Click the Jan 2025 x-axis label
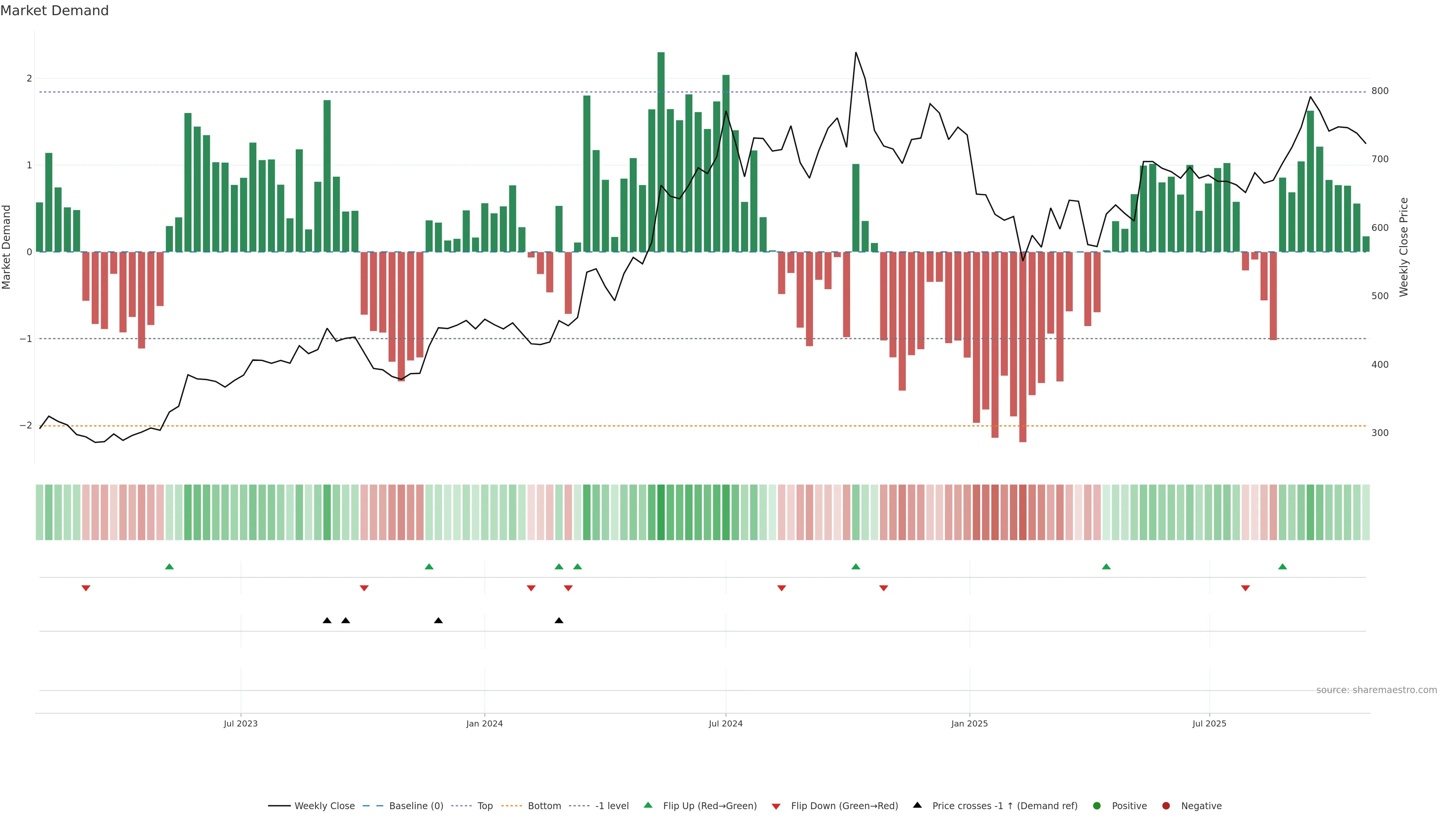Image resolution: width=1456 pixels, height=819 pixels. [x=970, y=723]
